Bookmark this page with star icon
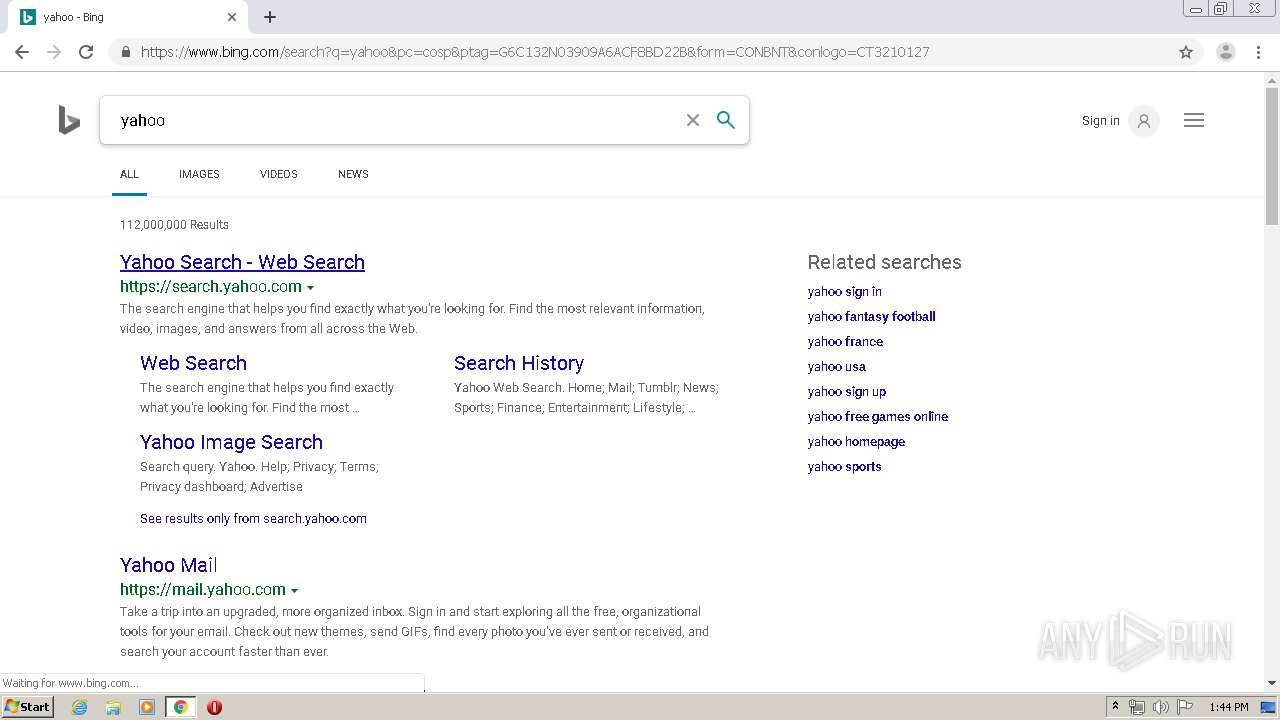Screen dimensions: 1280x720 click(1186, 52)
